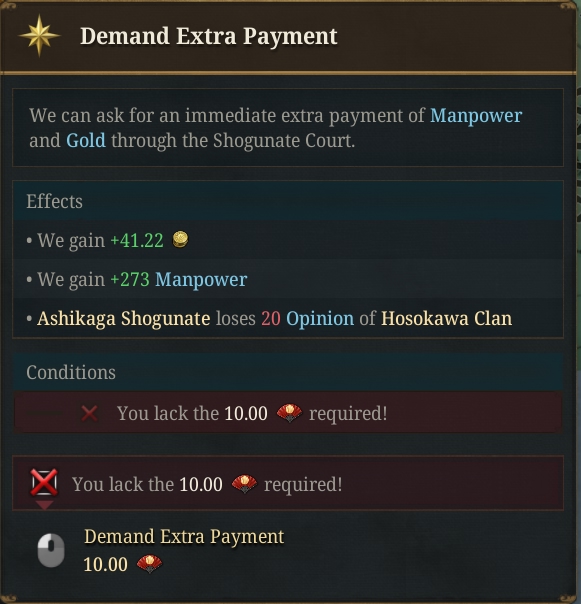
Task: Click the blue Opinion link
Action: pyautogui.click(x=320, y=319)
